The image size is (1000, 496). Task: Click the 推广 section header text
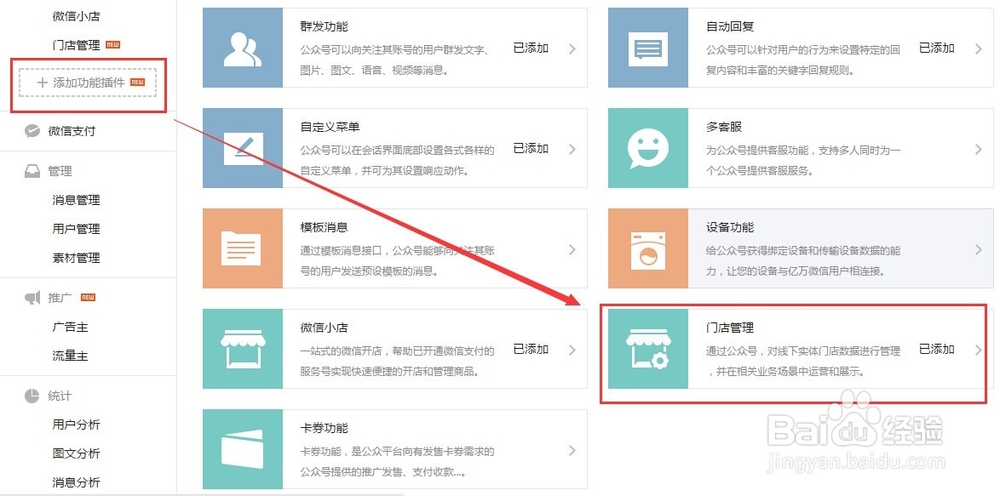point(60,298)
